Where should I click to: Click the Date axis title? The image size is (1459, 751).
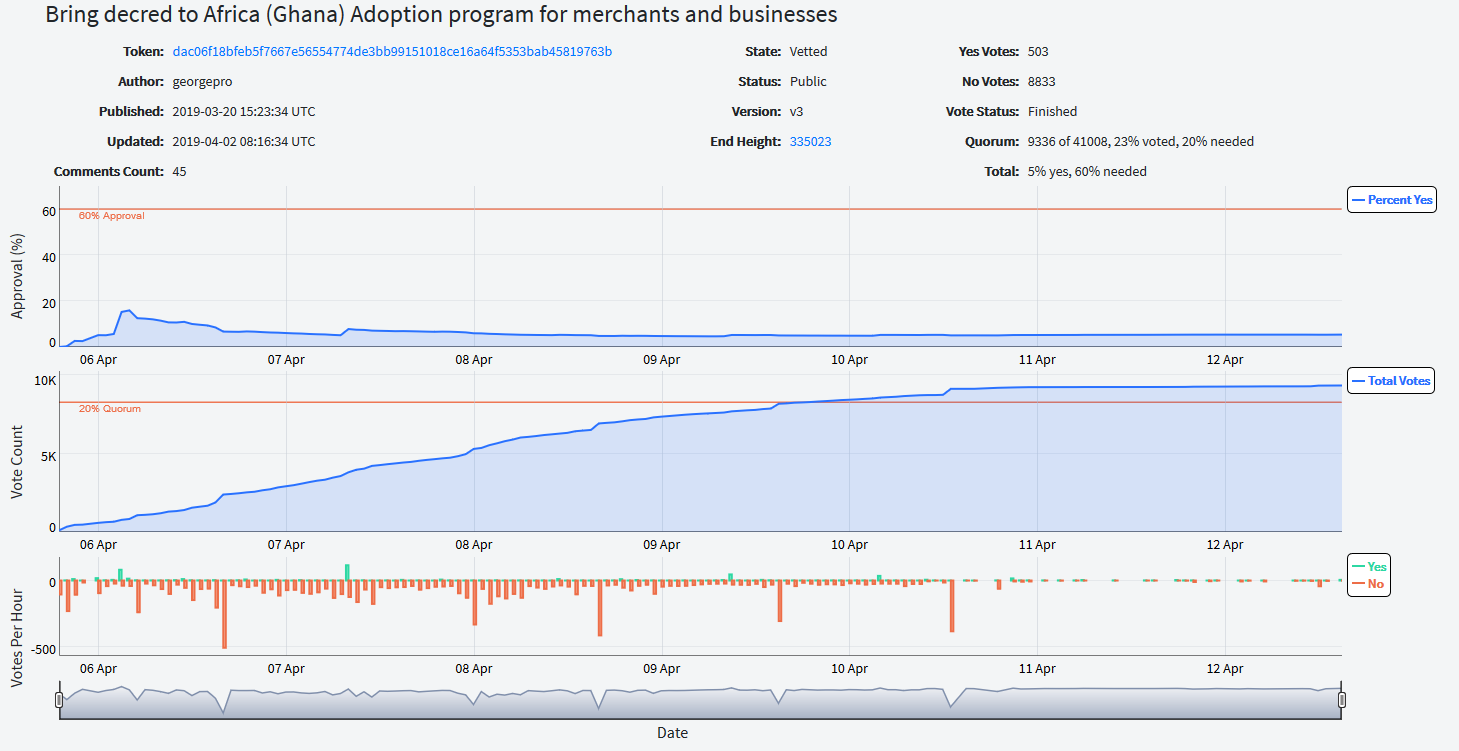pos(672,733)
